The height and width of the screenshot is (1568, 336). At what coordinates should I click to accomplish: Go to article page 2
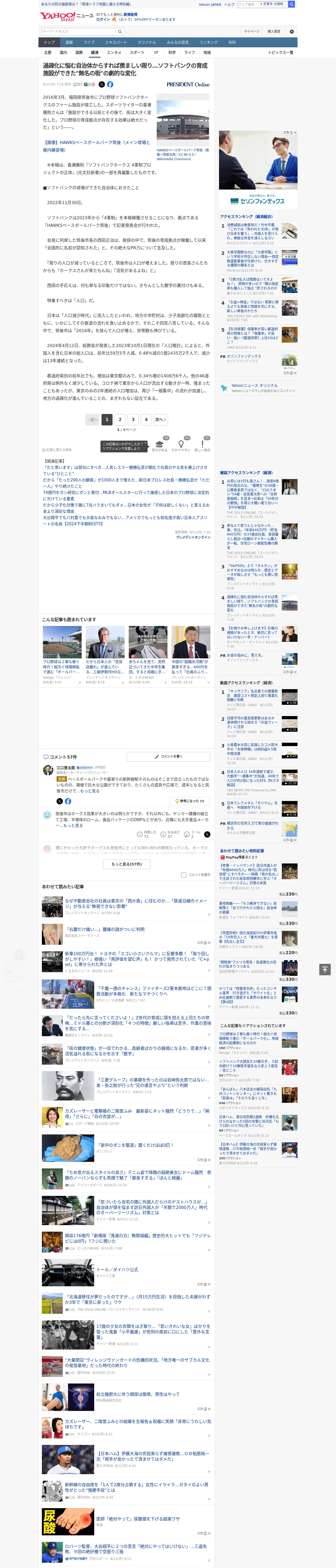click(120, 419)
